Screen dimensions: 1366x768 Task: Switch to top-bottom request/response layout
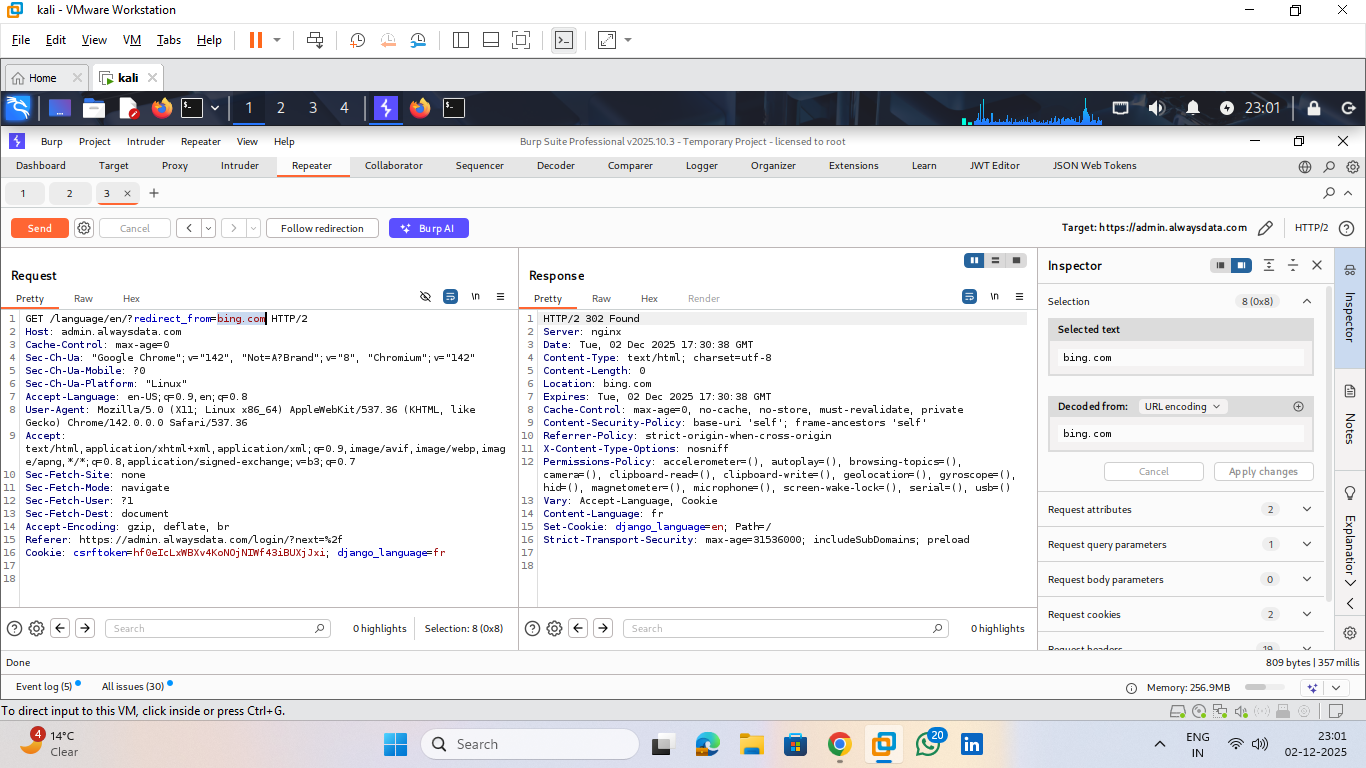point(995,261)
